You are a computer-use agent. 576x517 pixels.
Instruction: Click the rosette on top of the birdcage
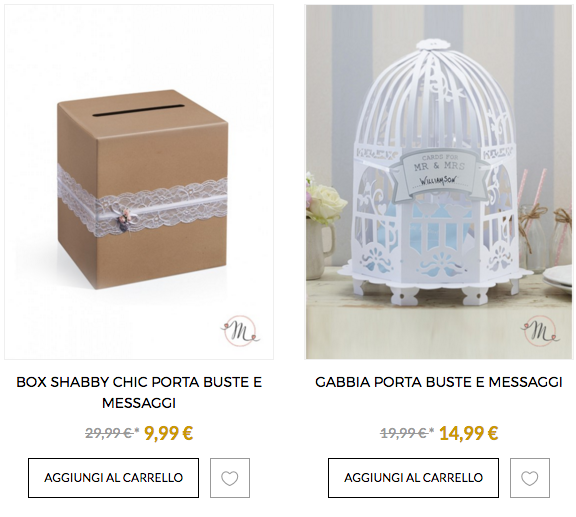(433, 44)
